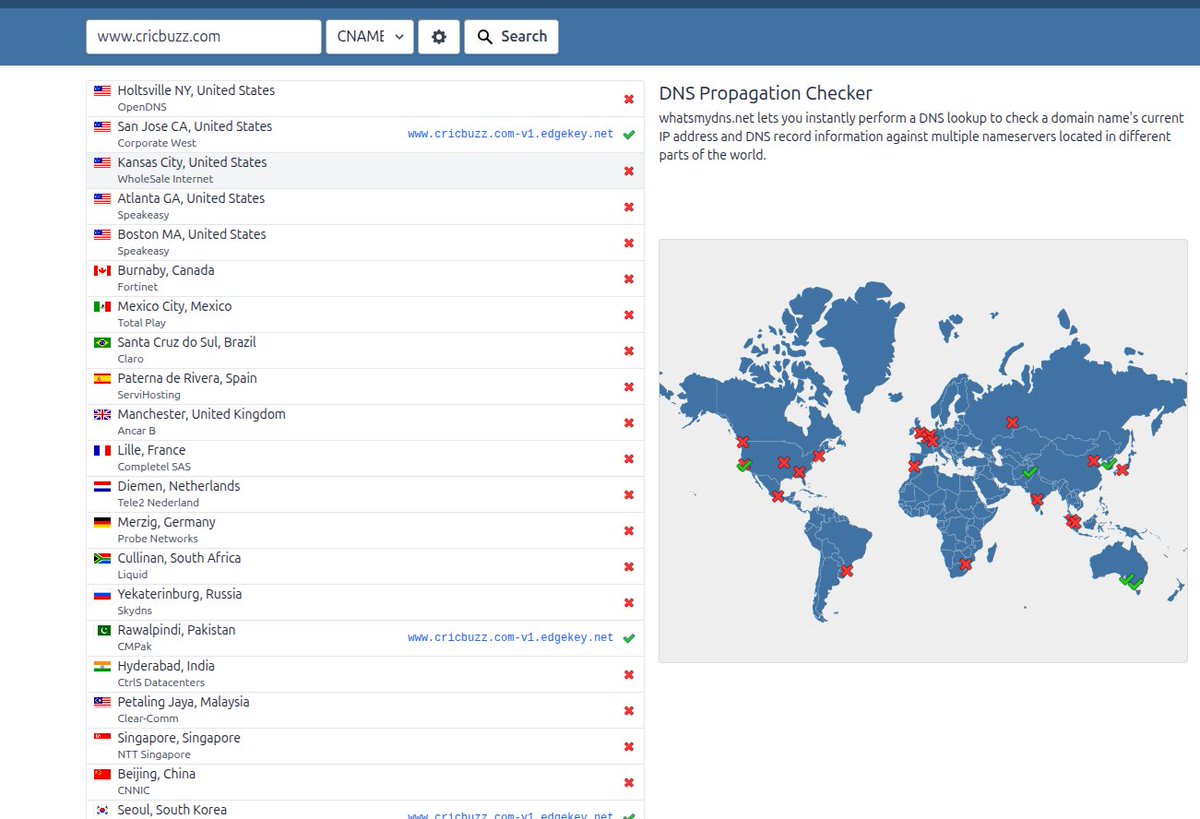
Task: Open settings via the gear icon
Action: (439, 37)
